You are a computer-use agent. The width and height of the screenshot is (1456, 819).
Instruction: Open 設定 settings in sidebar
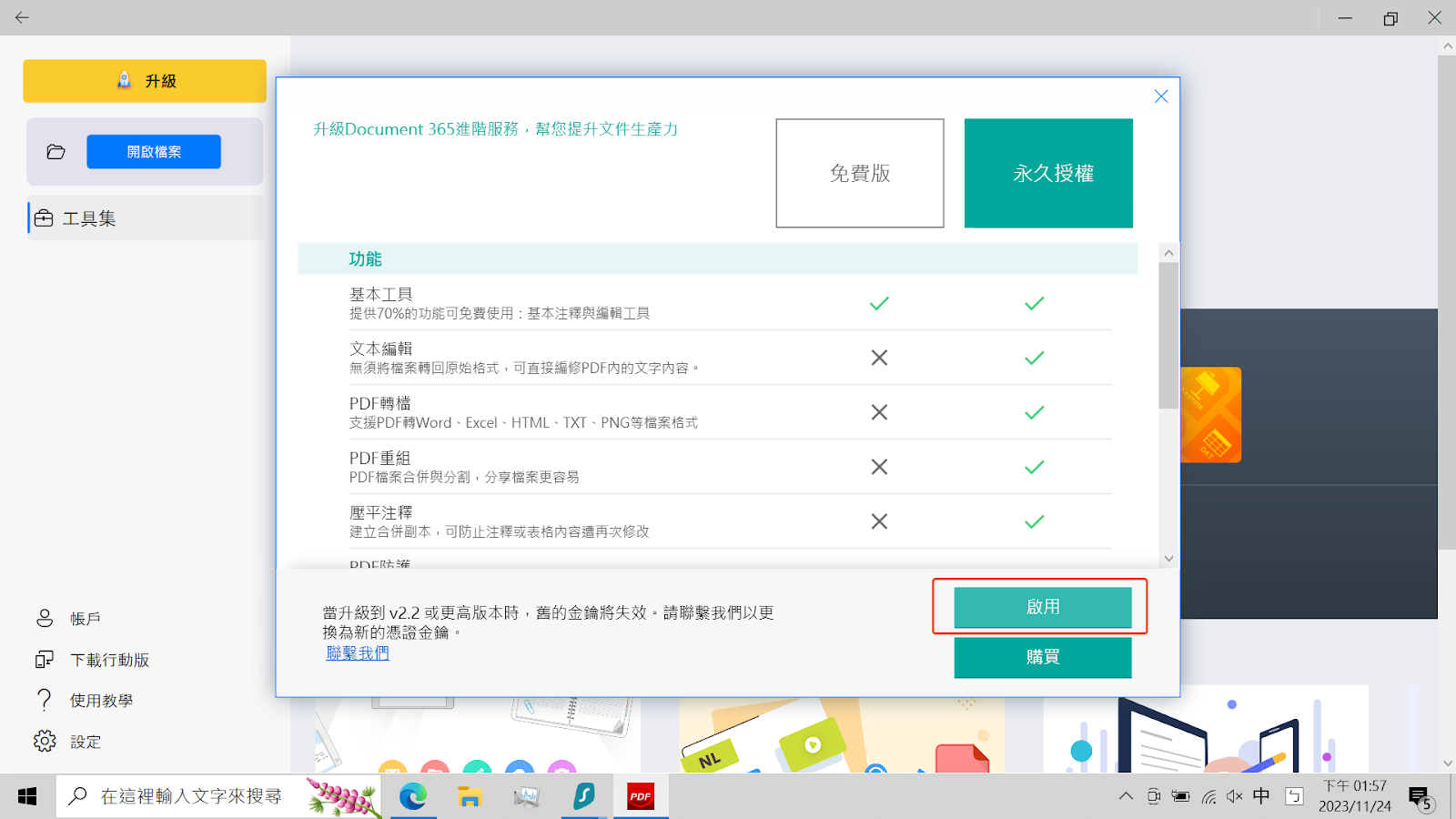tap(86, 742)
